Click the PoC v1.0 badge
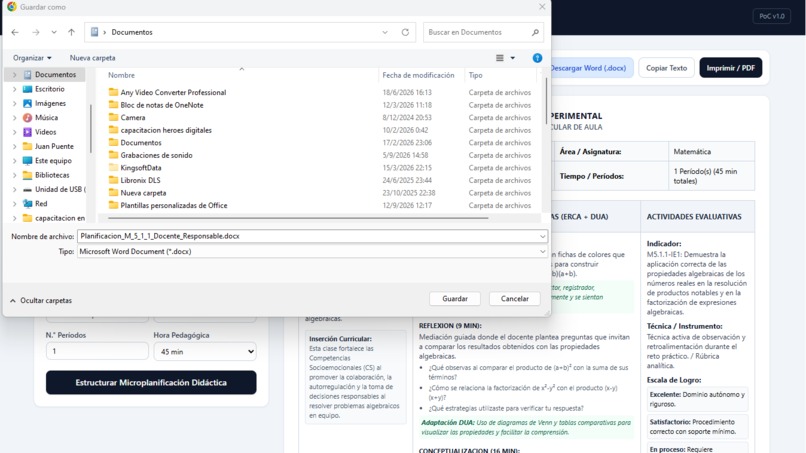This screenshot has height=453, width=806. pyautogui.click(x=772, y=16)
